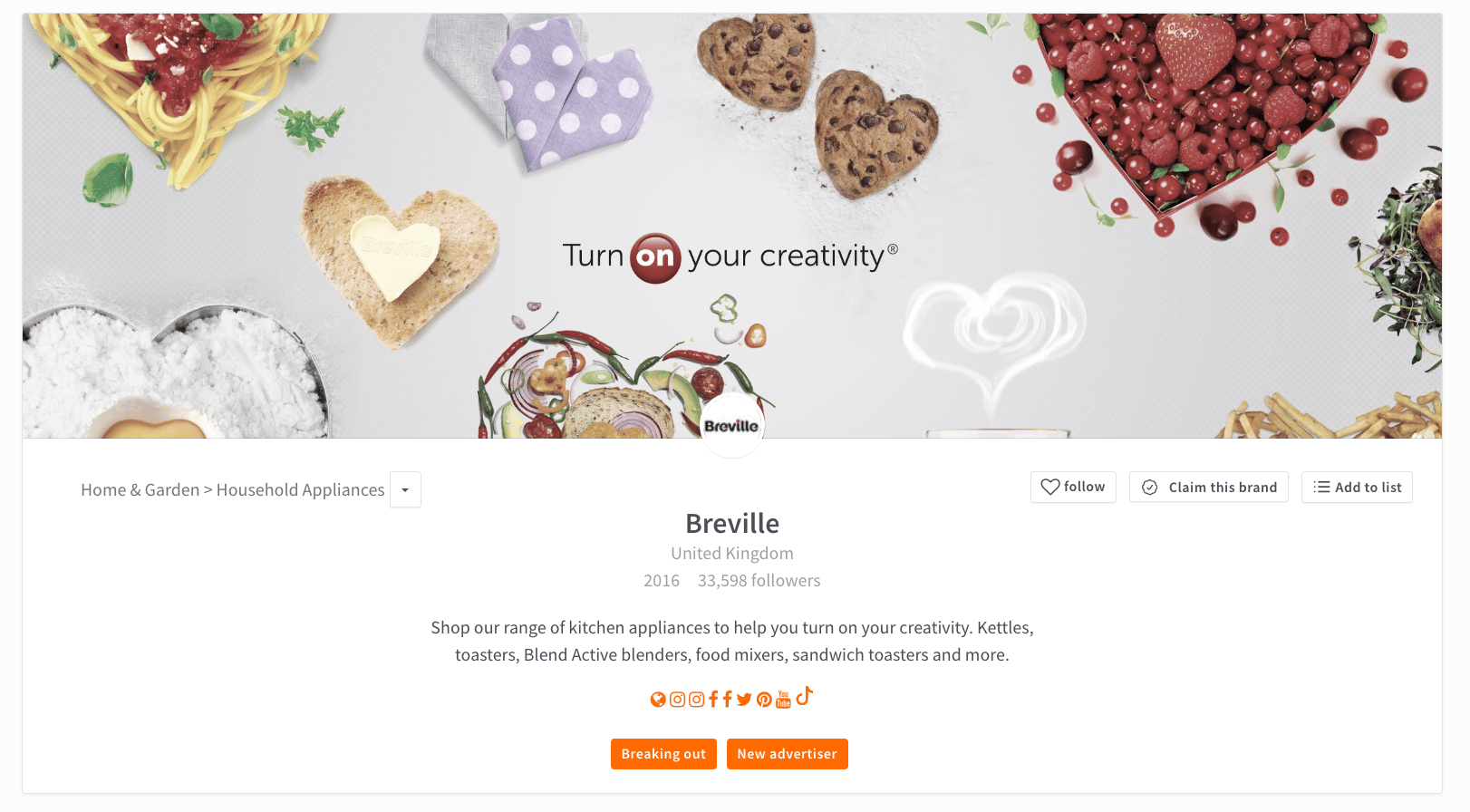Click the Turn on your creativity banner

coord(730,257)
